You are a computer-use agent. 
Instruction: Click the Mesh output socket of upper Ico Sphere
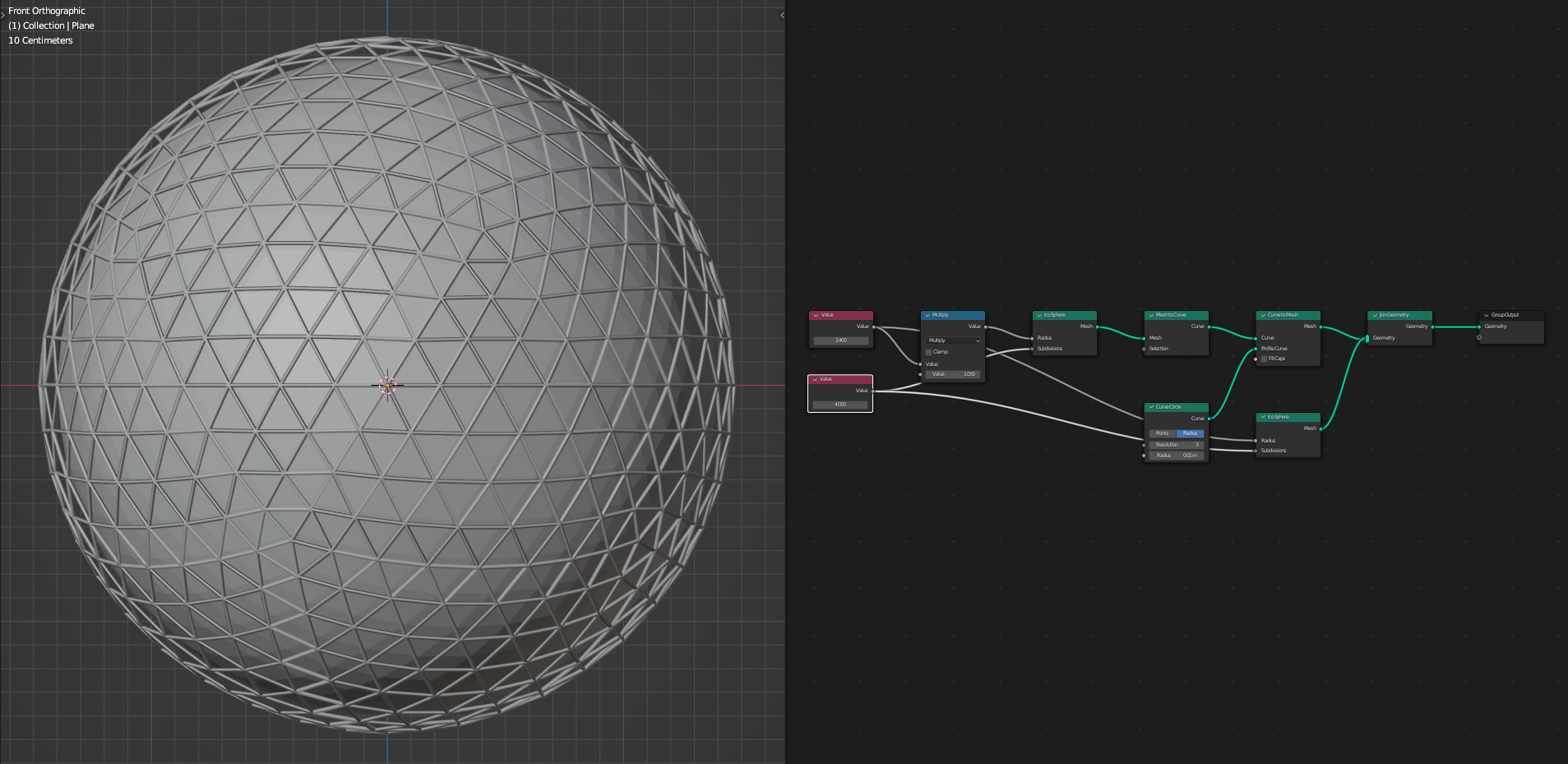pyautogui.click(x=1097, y=326)
